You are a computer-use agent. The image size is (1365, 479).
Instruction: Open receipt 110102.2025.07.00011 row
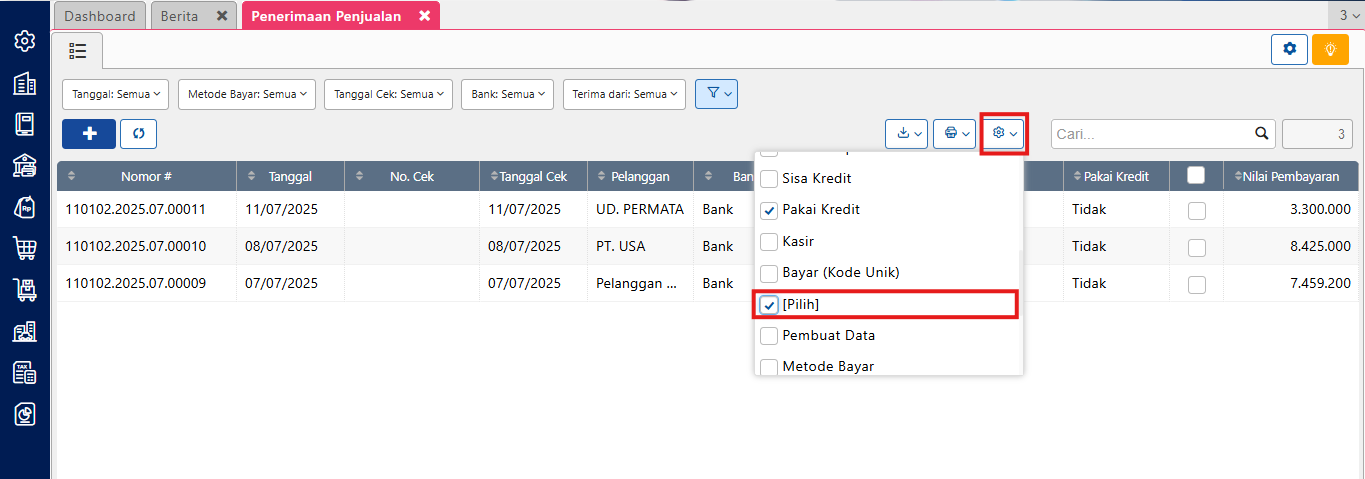pyautogui.click(x=135, y=209)
